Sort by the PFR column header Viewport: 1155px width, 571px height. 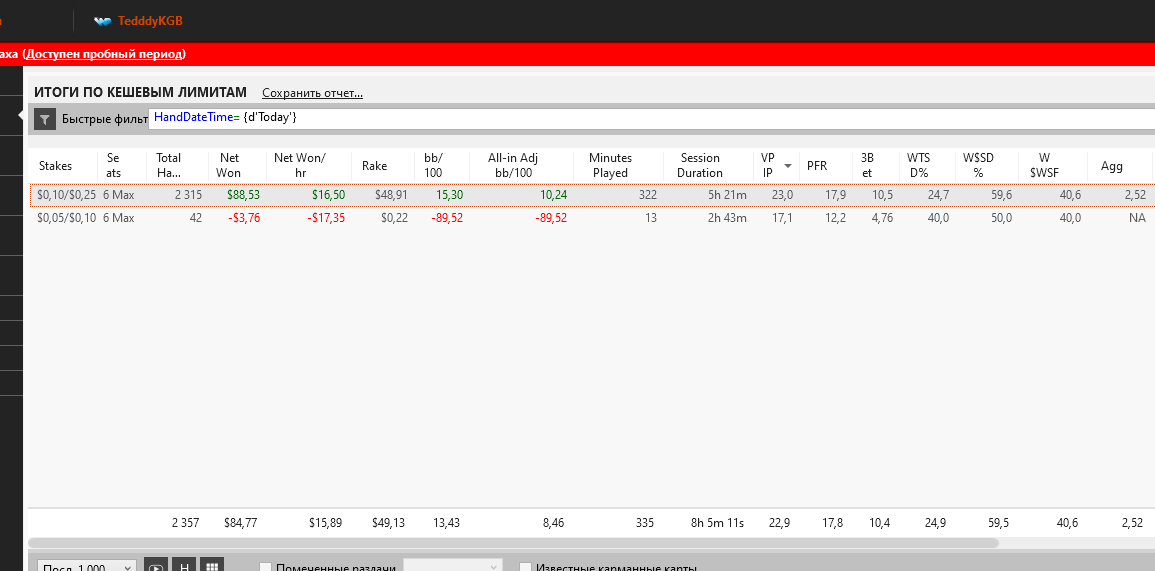tap(817, 166)
